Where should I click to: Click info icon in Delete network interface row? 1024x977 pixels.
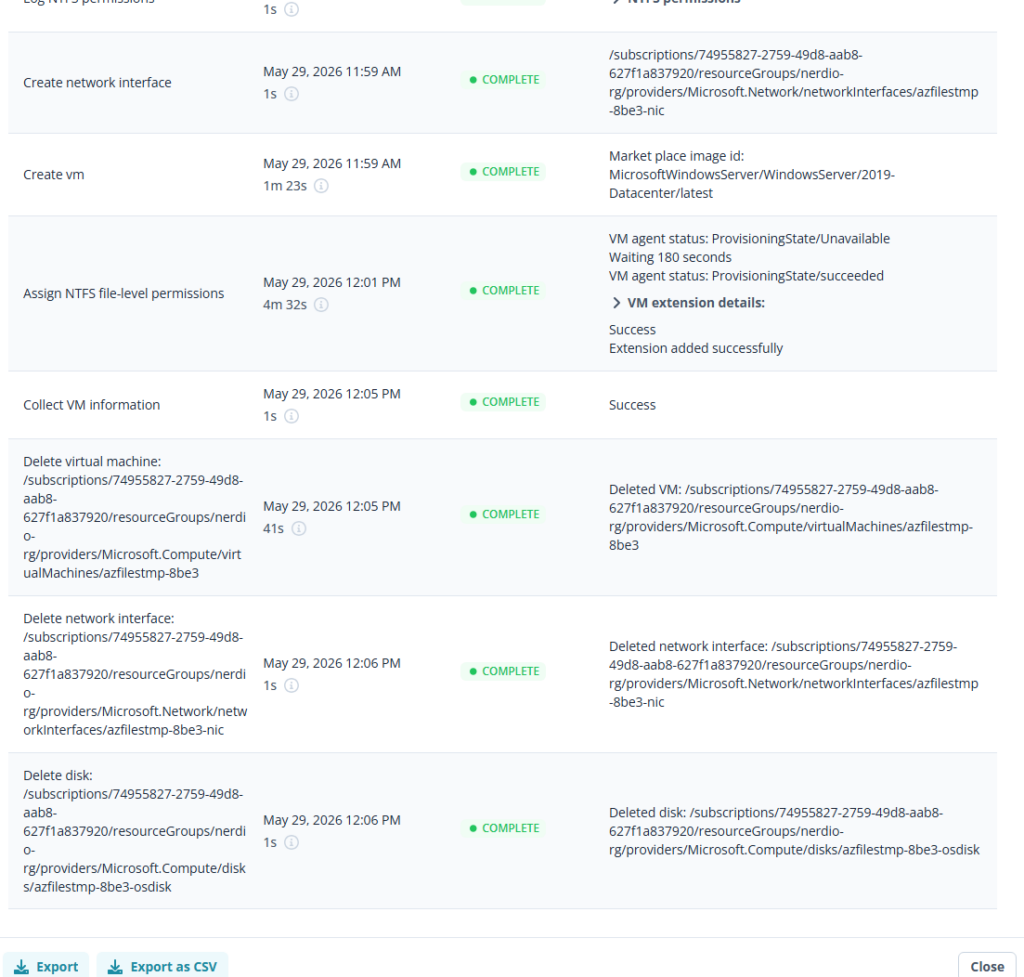[x=291, y=686]
